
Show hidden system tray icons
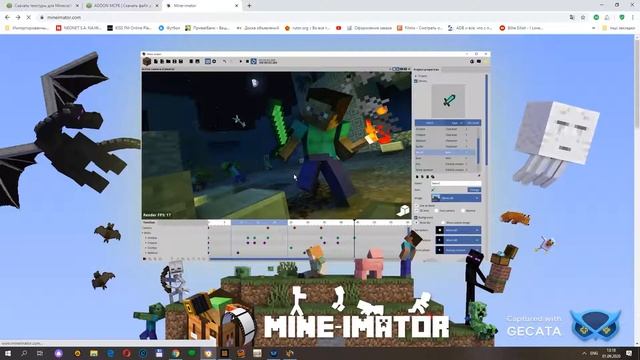coord(584,353)
